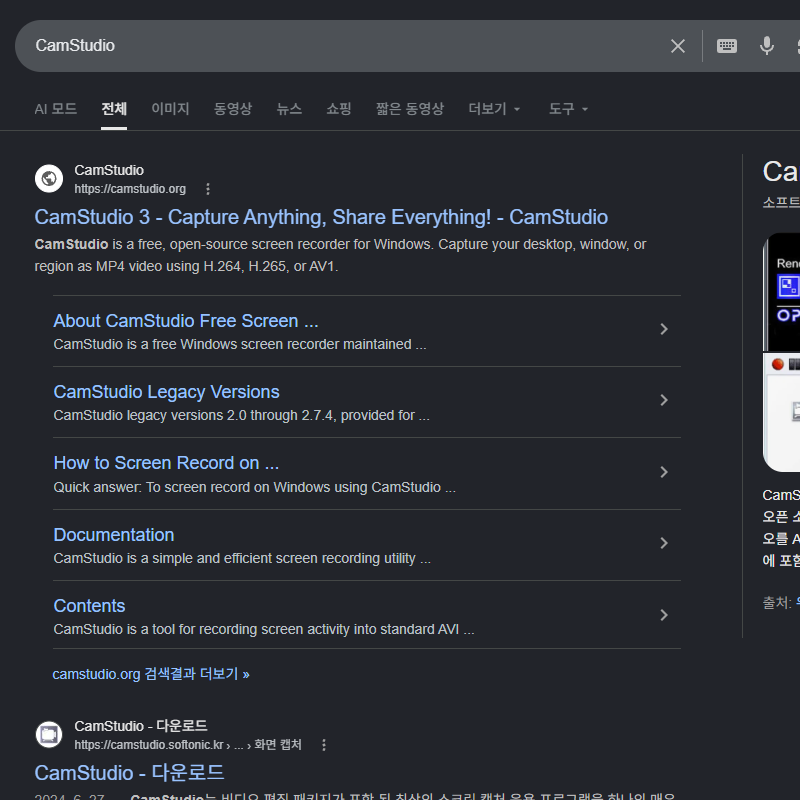
Task: Switch to the 이미지 tab
Action: coord(170,109)
